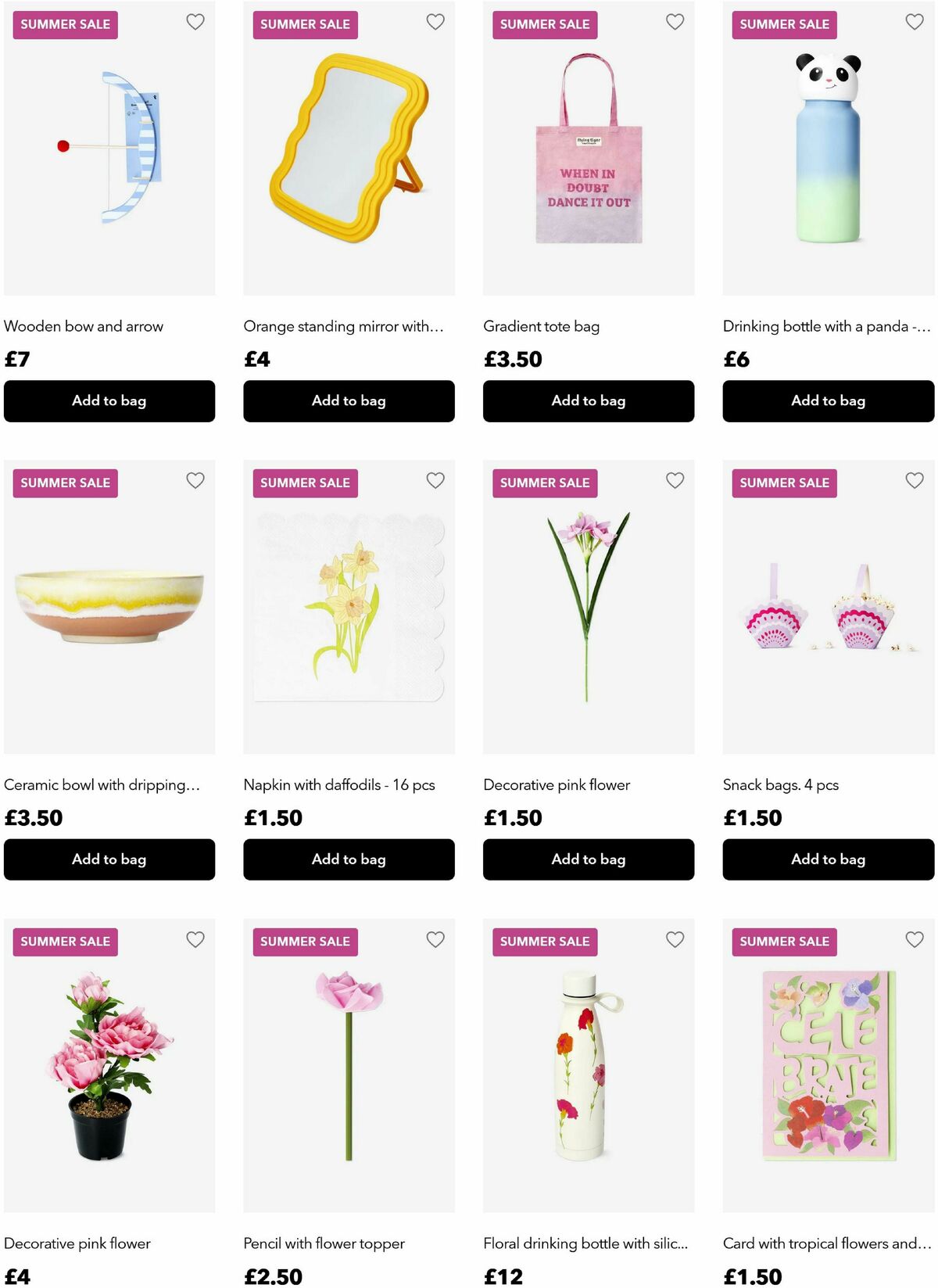The height and width of the screenshot is (1288, 938).
Task: Favorite the Wooden bow and arrow with heart icon
Action: point(195,22)
